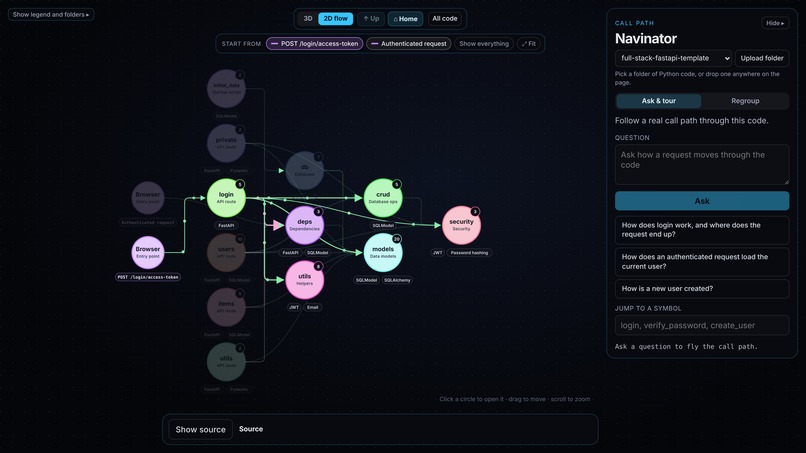Viewport: 806px width, 453px height.
Task: Click the JWT tag under utils Helpers
Action: coord(294,307)
